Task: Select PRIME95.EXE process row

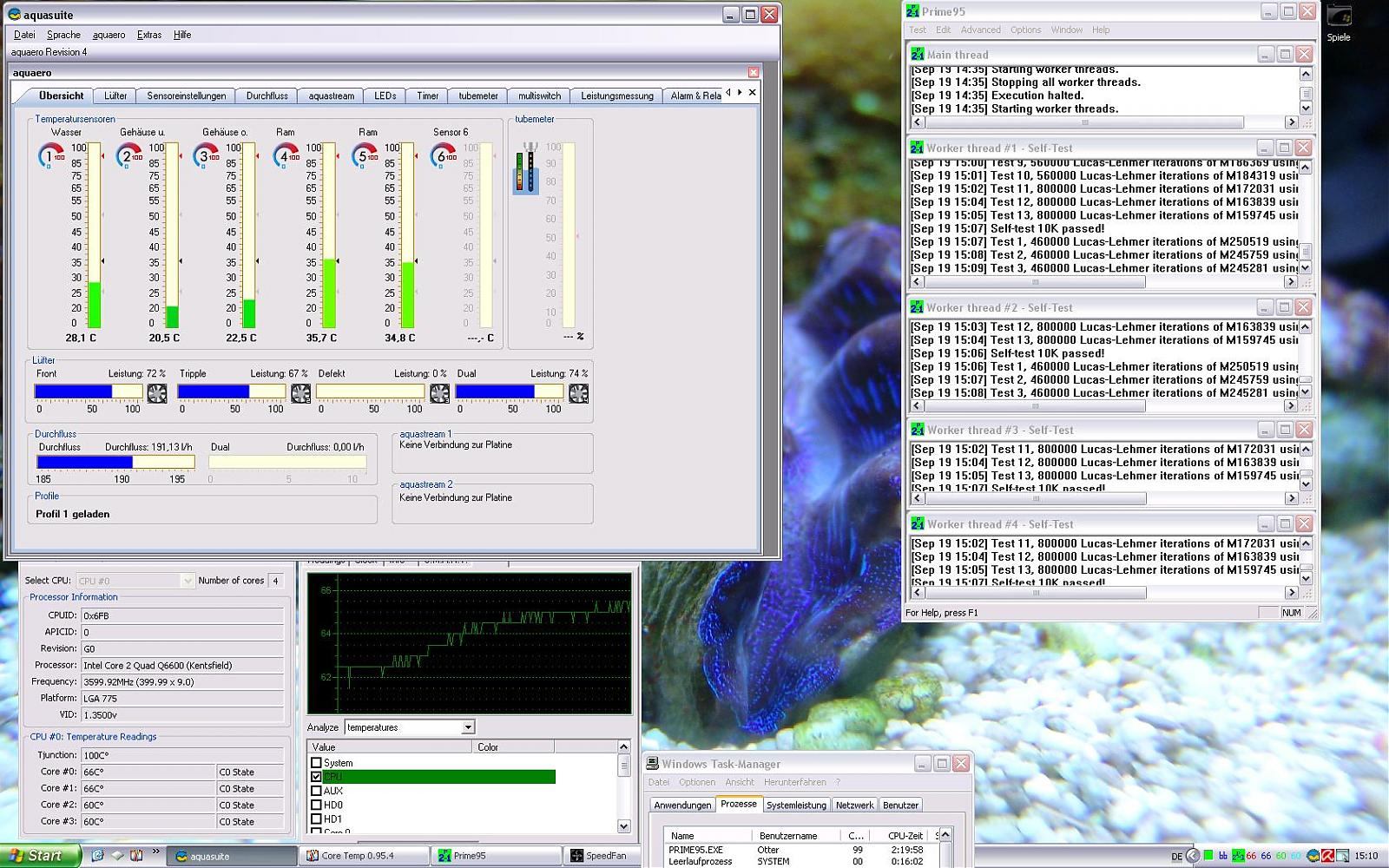Action: click(x=799, y=850)
